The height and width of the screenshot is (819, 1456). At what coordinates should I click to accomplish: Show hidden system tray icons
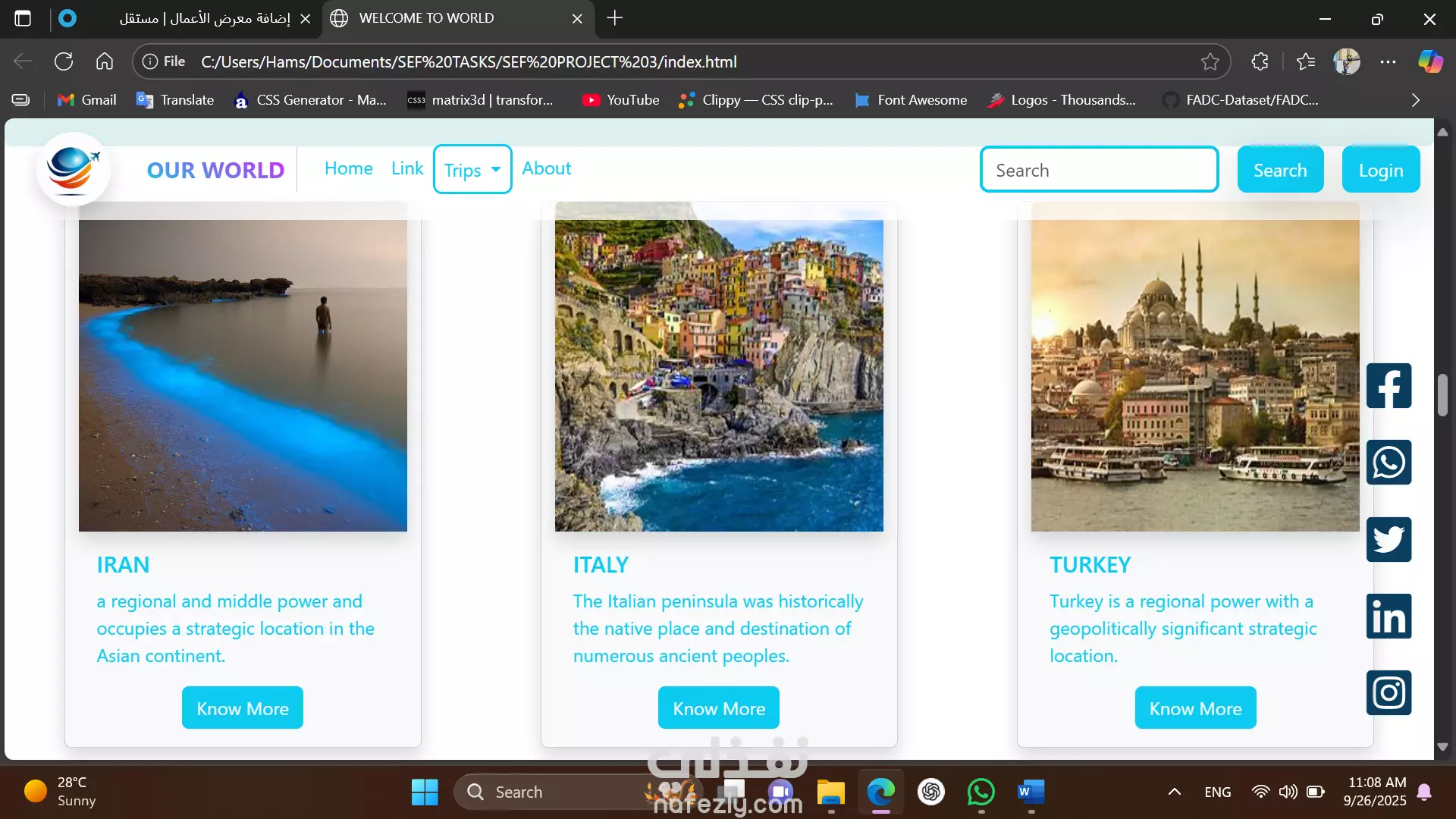point(1174,792)
